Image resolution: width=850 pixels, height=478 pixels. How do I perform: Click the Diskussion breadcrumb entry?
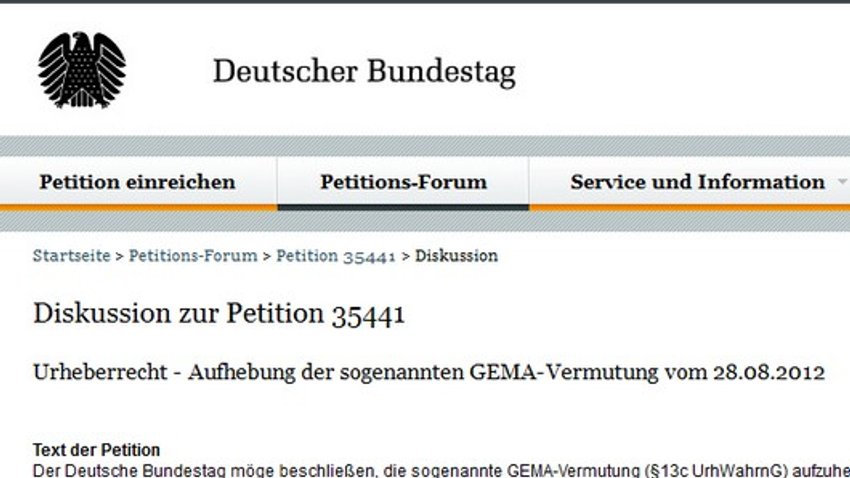pos(456,255)
